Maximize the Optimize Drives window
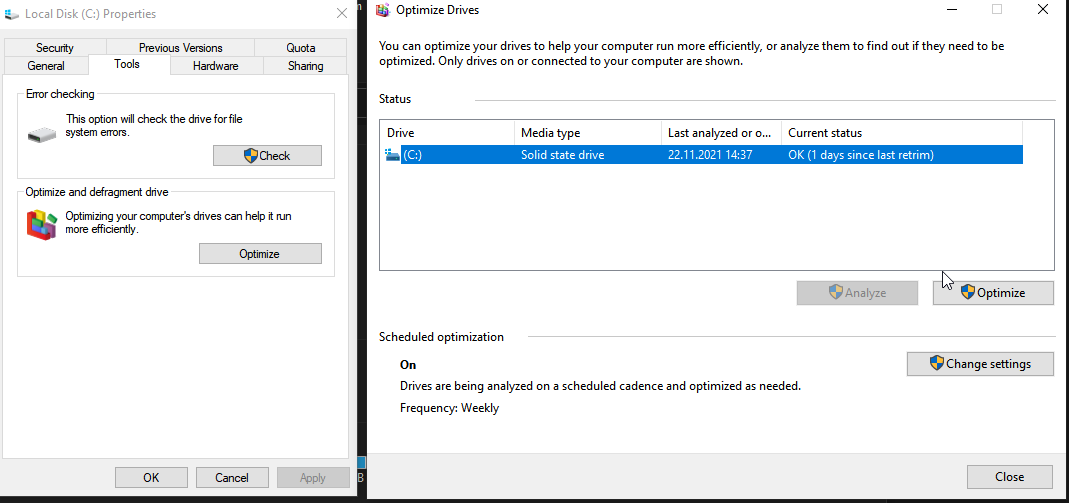The width and height of the screenshot is (1069, 503). point(997,10)
